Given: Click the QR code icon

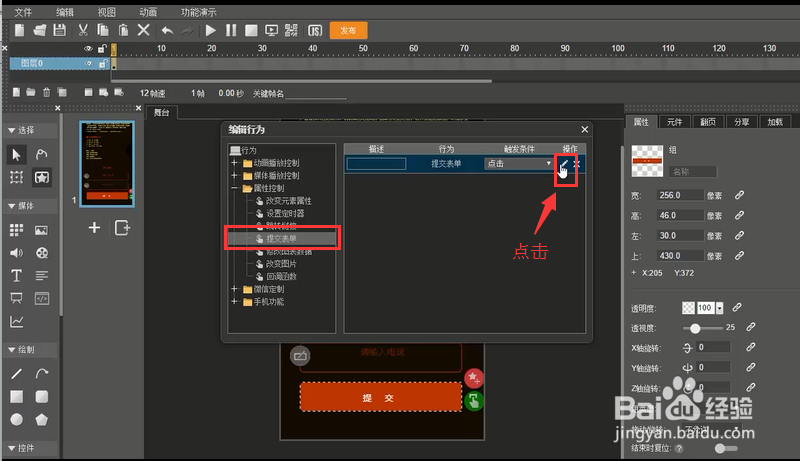Looking at the screenshot, I should pyautogui.click(x=291, y=31).
